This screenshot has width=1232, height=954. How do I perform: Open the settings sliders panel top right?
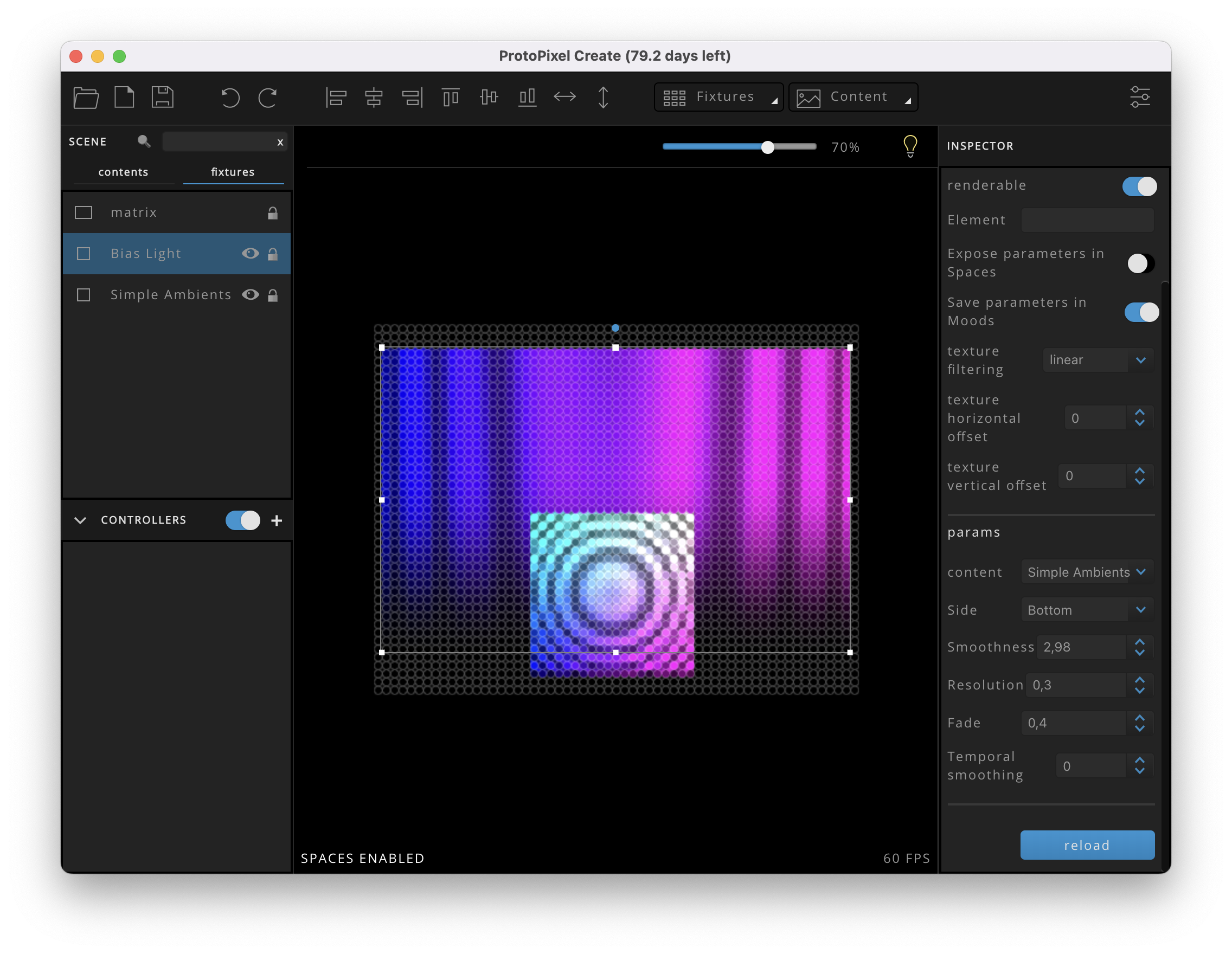[1140, 96]
